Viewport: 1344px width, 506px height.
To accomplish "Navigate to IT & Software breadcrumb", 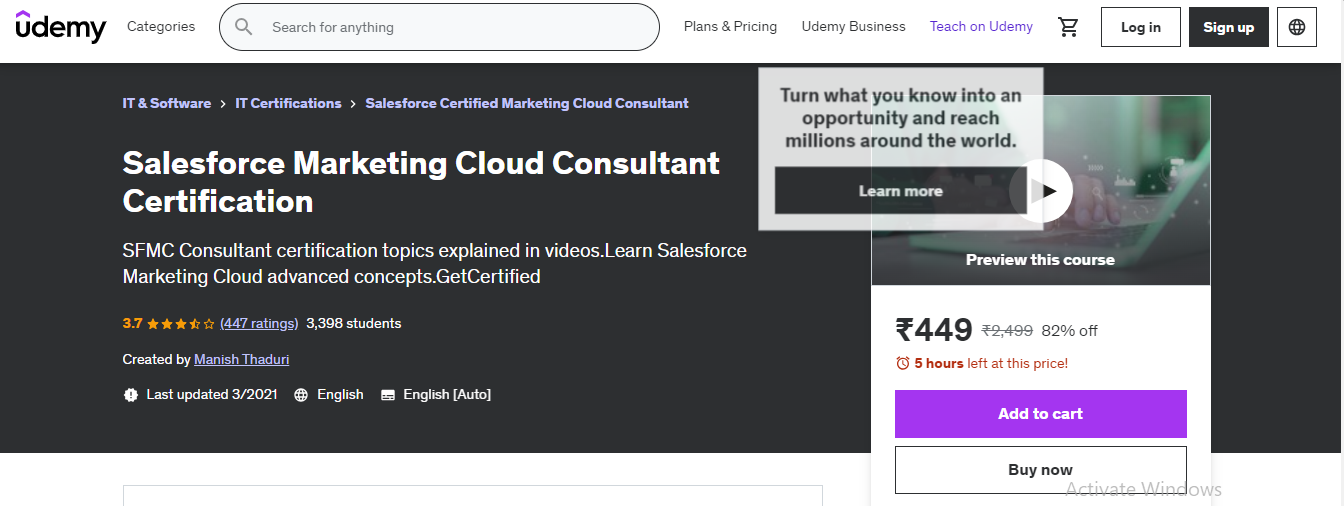I will point(167,103).
